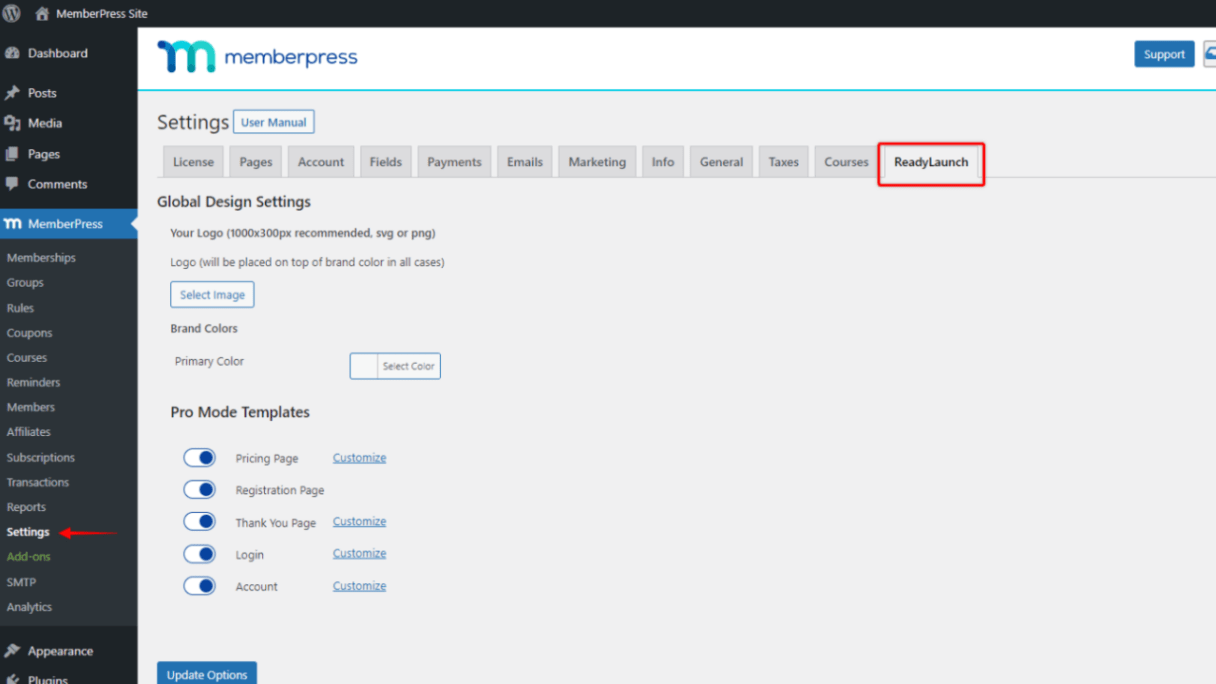Open the Info tab
This screenshot has width=1216, height=684.
point(663,162)
